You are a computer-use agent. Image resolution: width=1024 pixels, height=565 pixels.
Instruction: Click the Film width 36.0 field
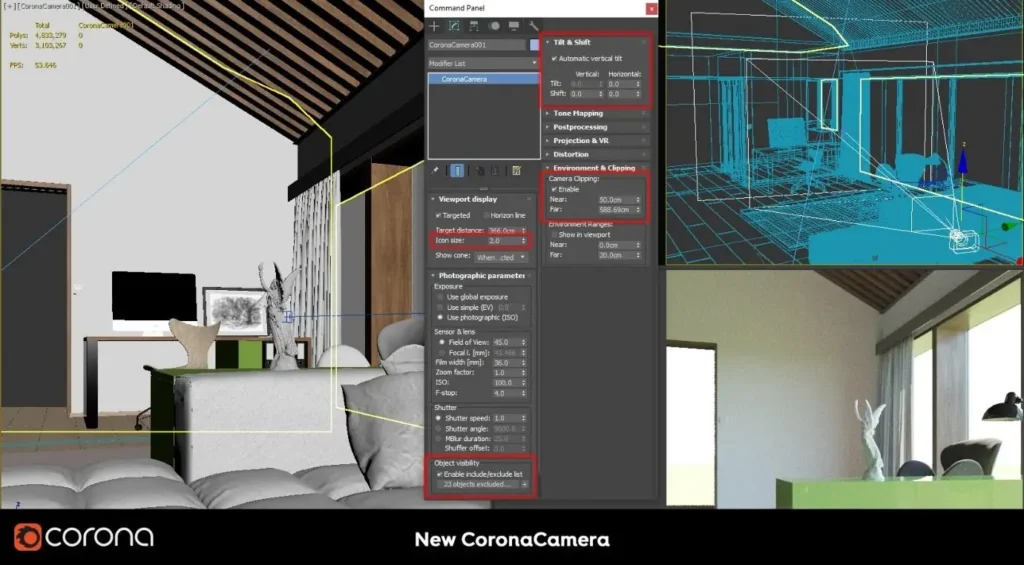[x=506, y=363]
